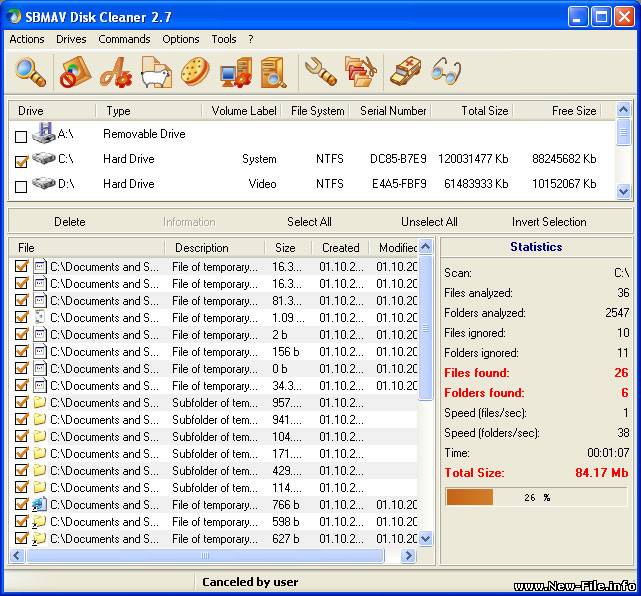
Task: Click folder icon of the 957 size row
Action: [x=40, y=402]
